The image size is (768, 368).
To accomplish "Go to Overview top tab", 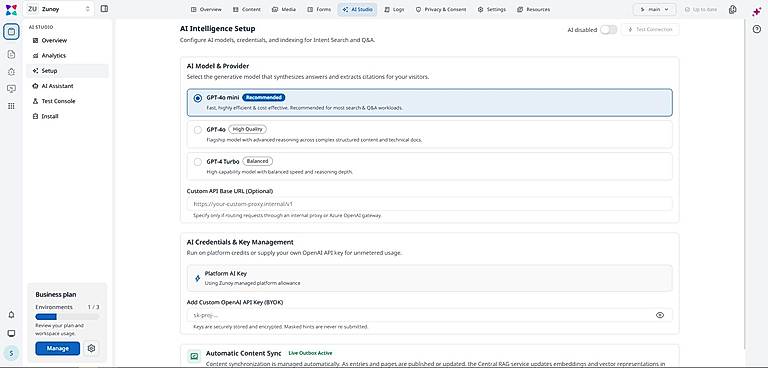I will (x=206, y=9).
